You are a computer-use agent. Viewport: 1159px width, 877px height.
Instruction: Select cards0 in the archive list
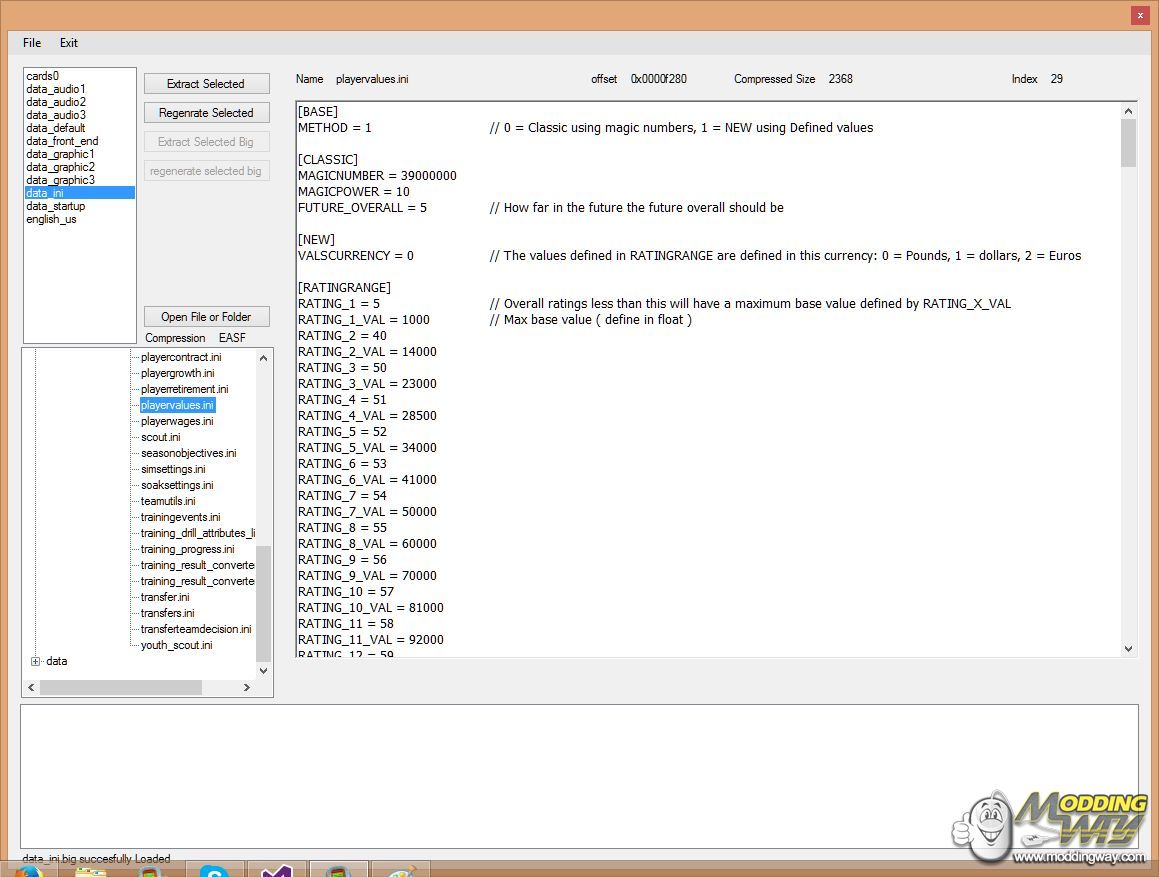tap(42, 76)
